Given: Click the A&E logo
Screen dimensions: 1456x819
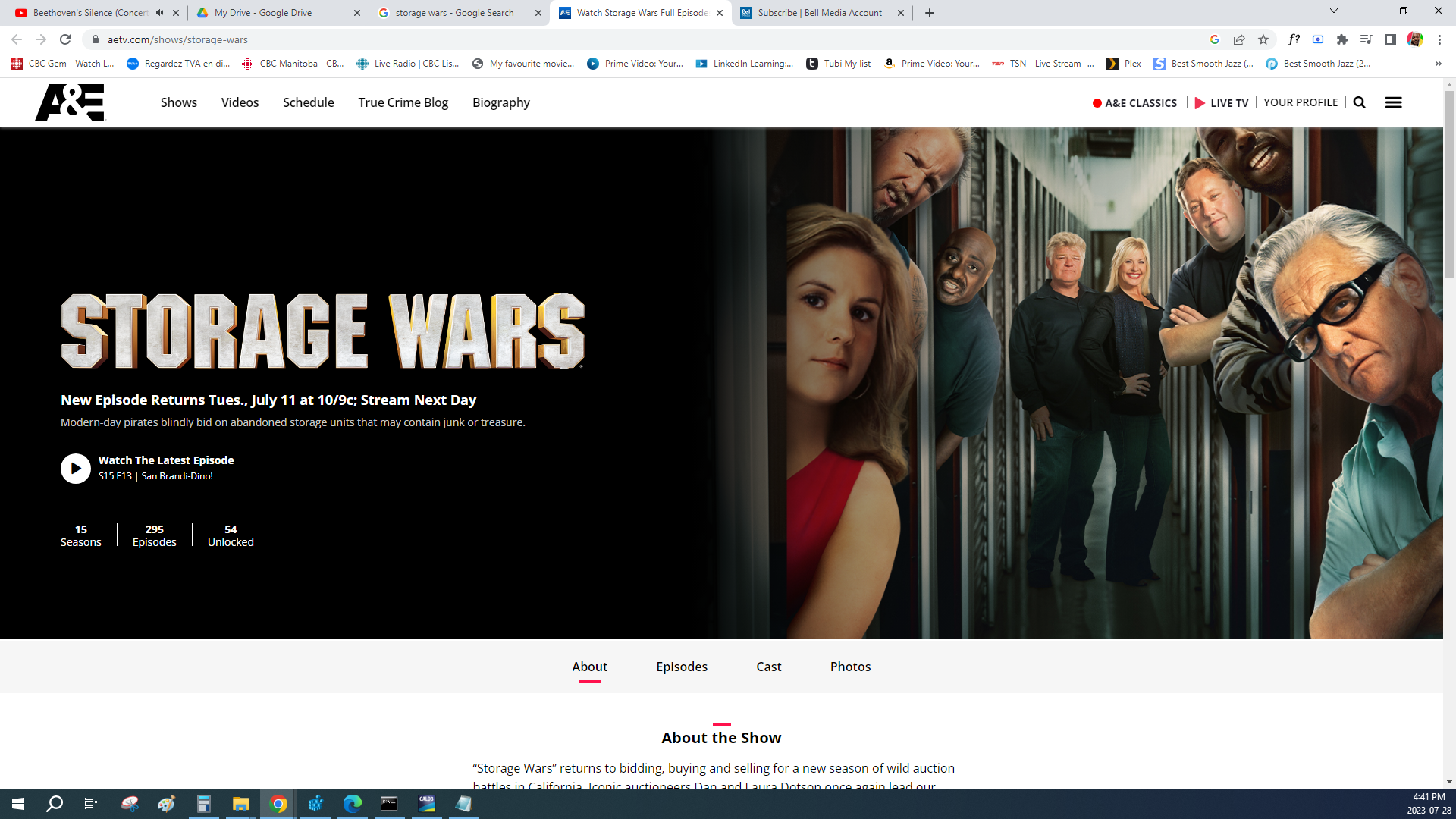Looking at the screenshot, I should pos(70,102).
